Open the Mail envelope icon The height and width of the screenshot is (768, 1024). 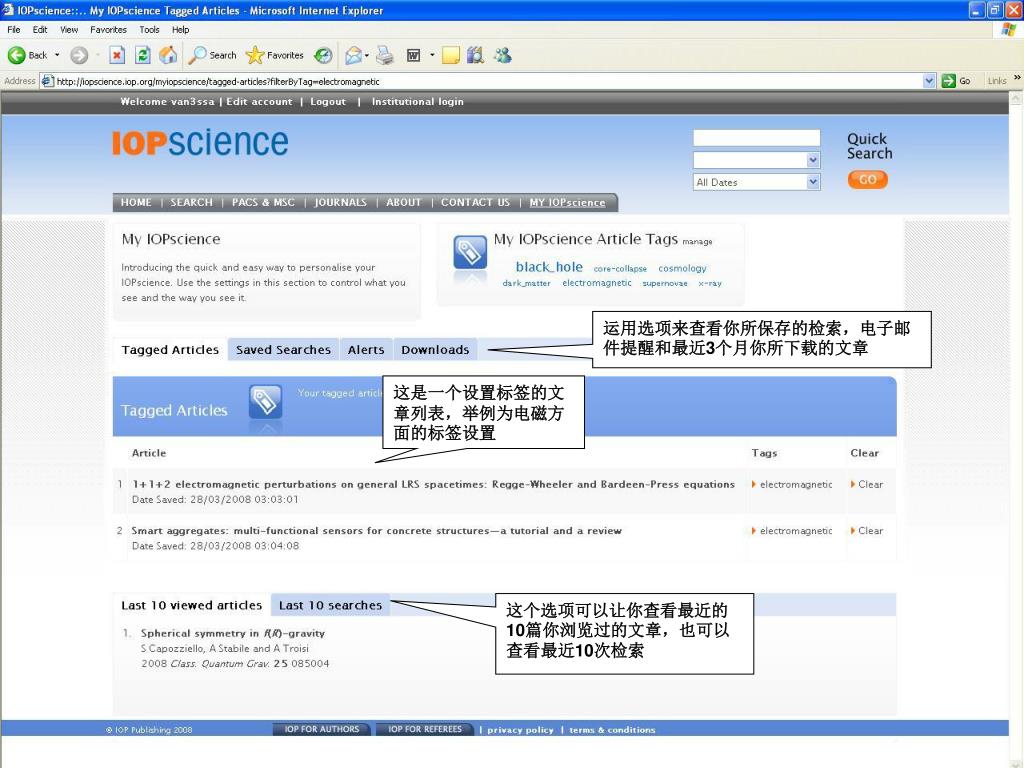click(x=353, y=56)
